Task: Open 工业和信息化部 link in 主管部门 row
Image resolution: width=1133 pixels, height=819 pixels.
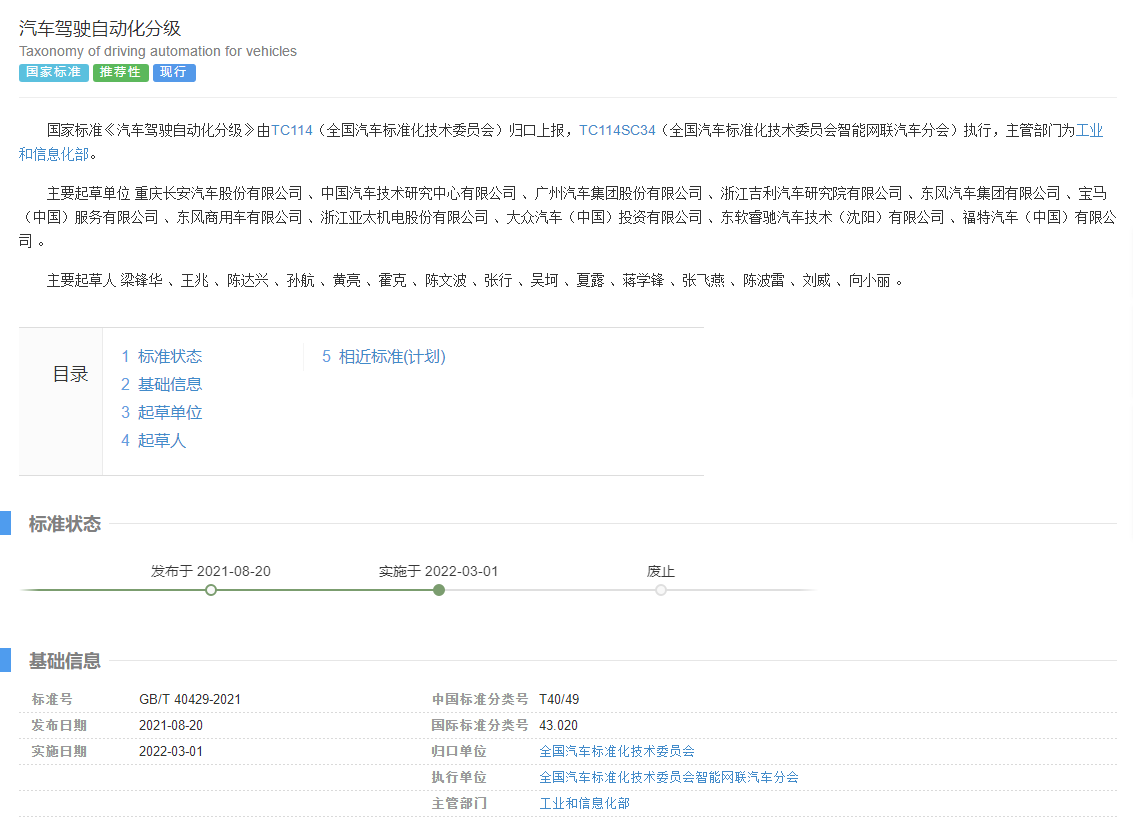Action: click(x=584, y=803)
